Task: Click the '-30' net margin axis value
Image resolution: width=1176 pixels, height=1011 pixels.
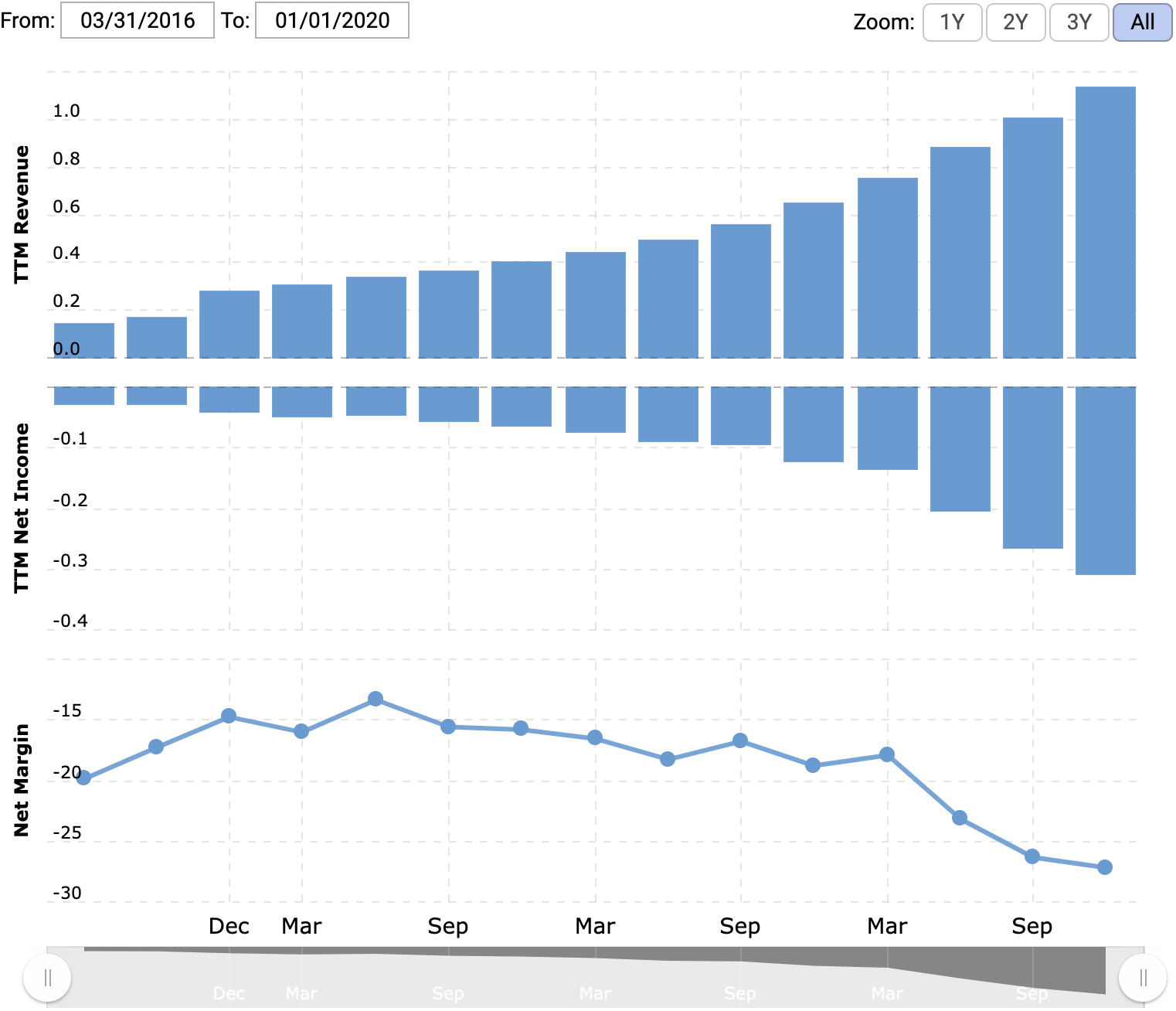Action: pyautogui.click(x=67, y=893)
